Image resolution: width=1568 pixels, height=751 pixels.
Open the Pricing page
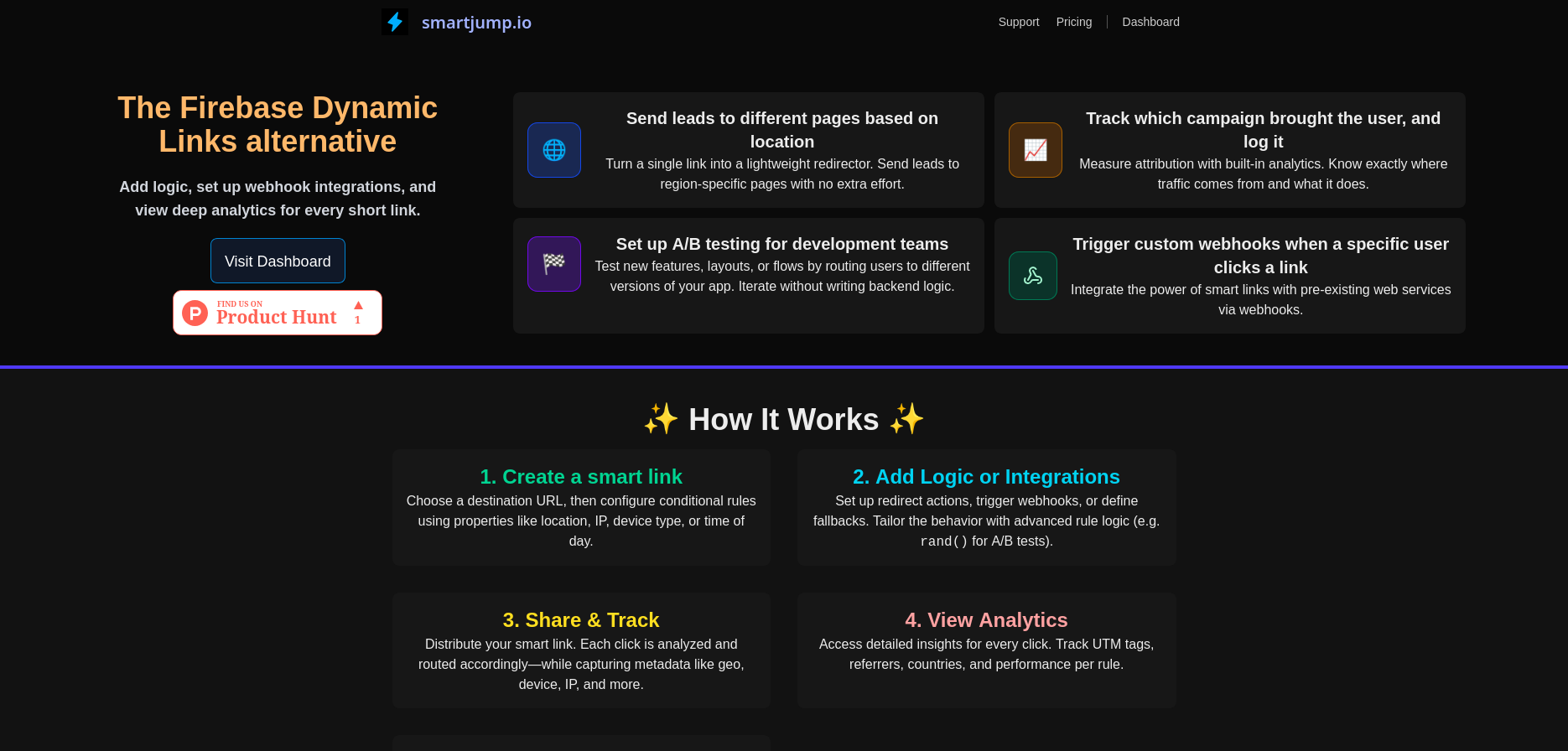click(1074, 22)
